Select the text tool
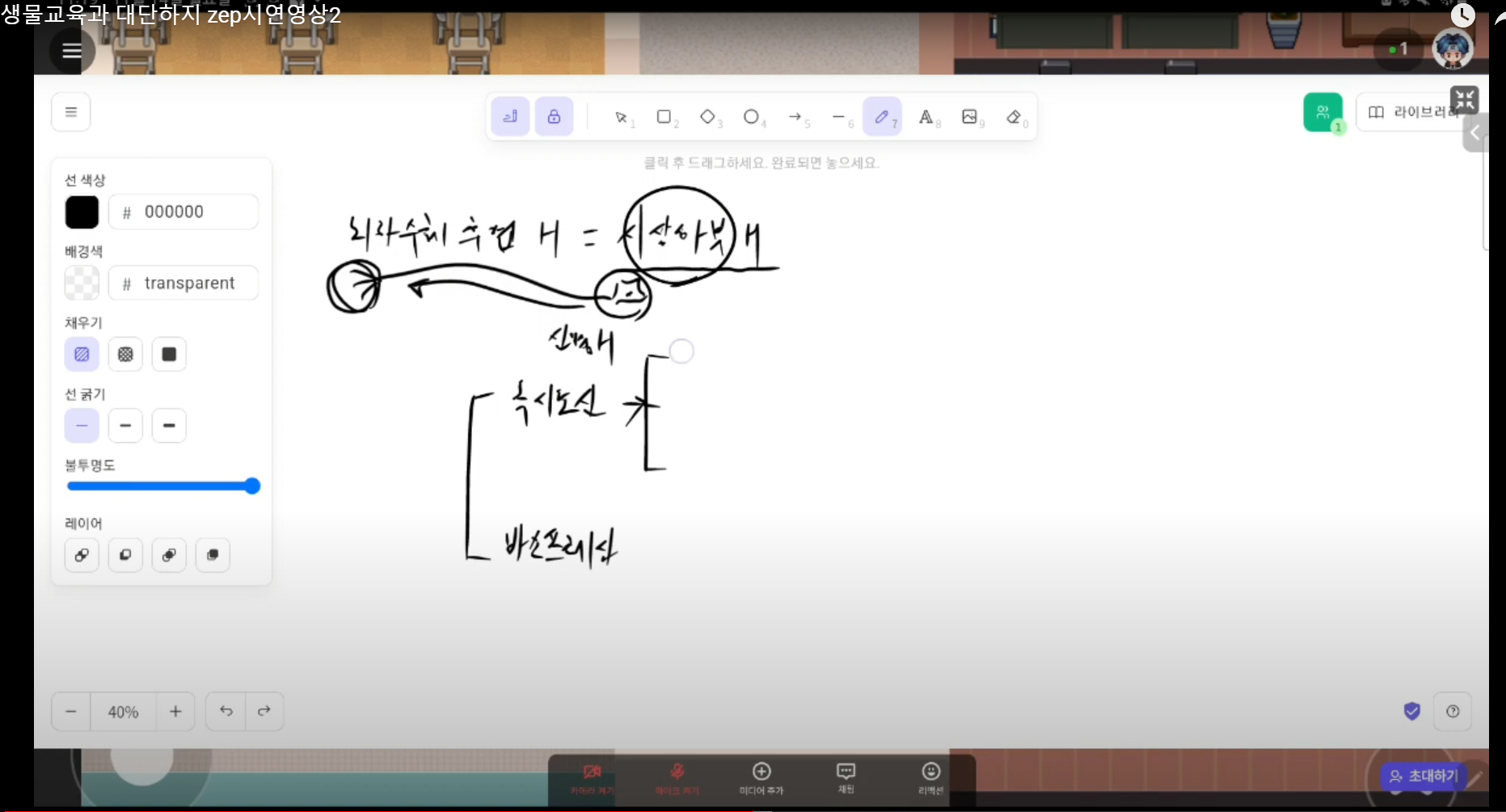This screenshot has height=812, width=1506. point(926,117)
